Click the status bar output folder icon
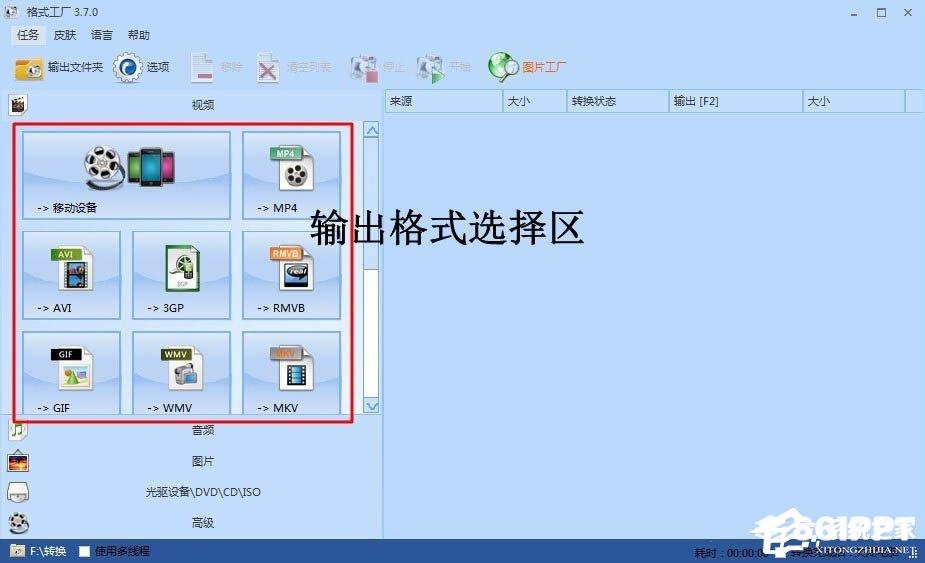Screen dimensions: 925x563 17,551
